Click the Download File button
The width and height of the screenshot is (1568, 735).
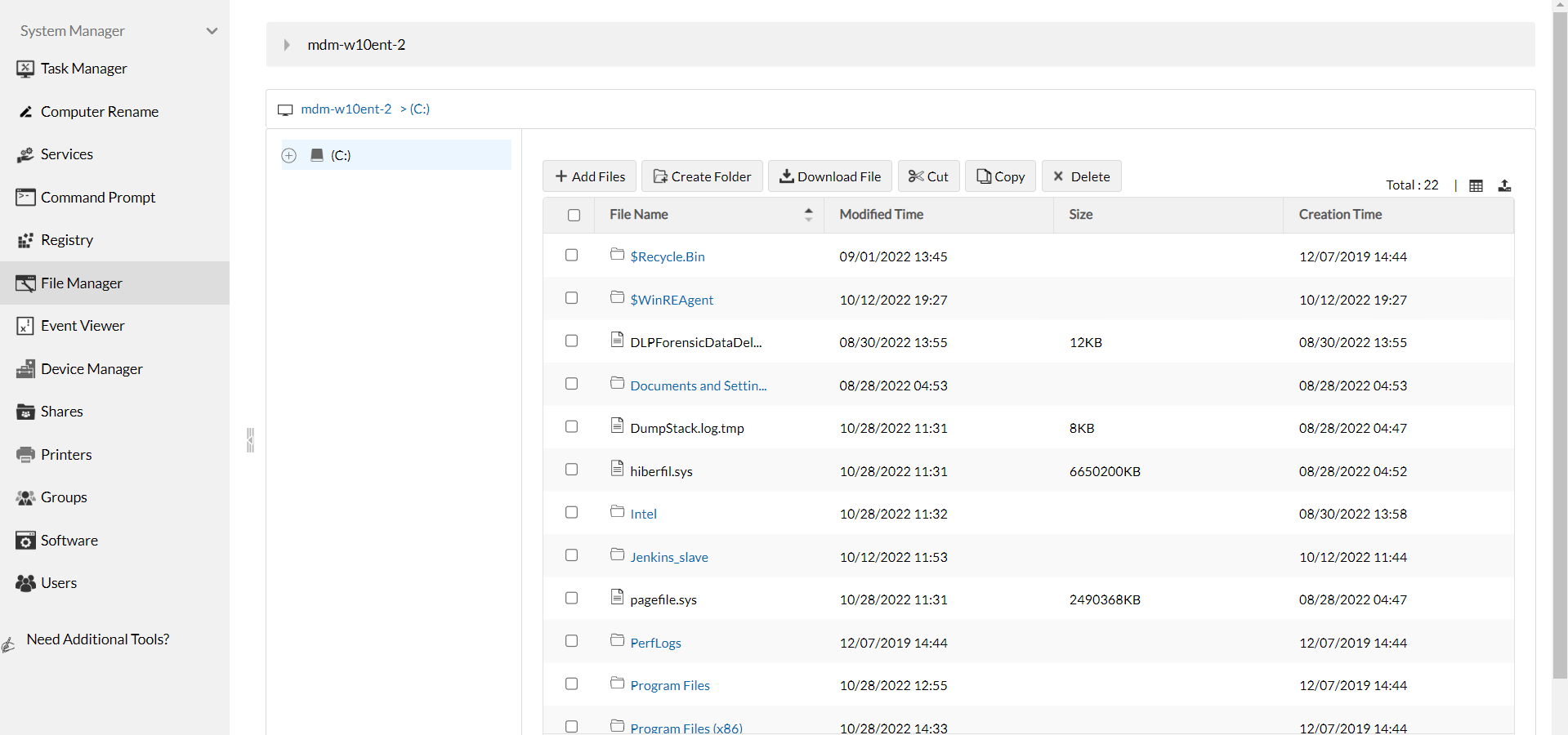(830, 176)
